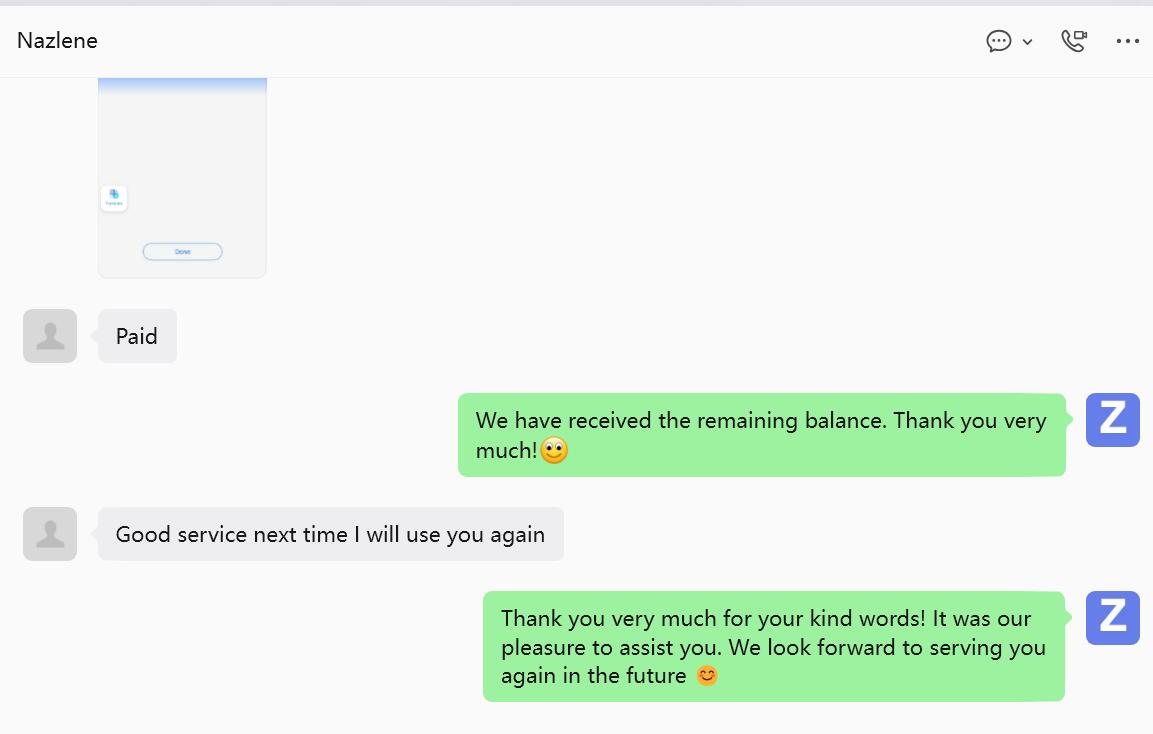Screen dimensions: 1153x734
Task: Select the "Paid" message bubble
Action: [137, 336]
